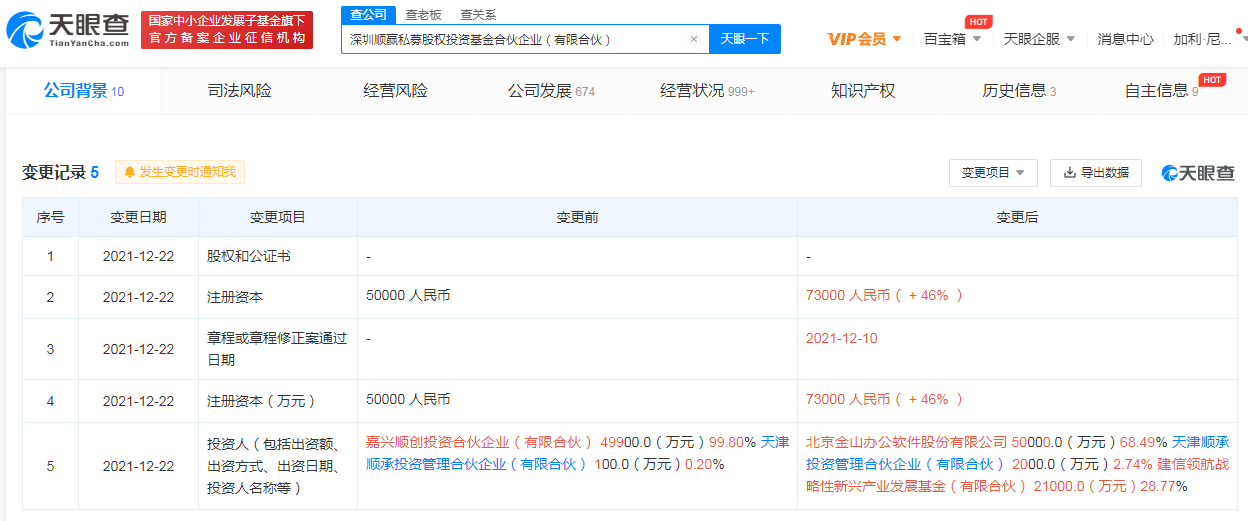Click the bell change-notification icon
Viewport: 1248px width, 521px height.
tap(129, 172)
